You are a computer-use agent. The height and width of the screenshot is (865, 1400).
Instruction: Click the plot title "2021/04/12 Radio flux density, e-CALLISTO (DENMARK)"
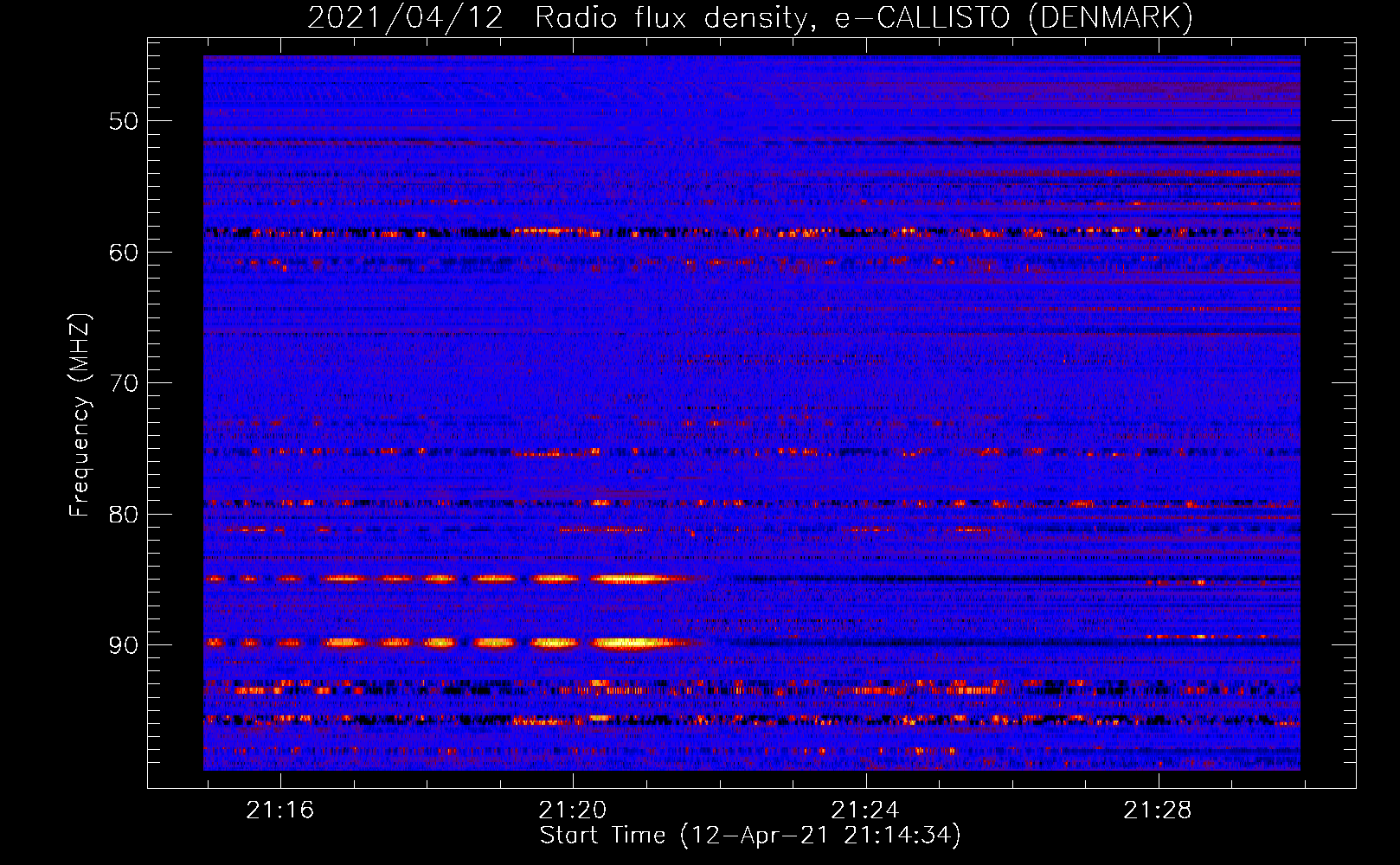pyautogui.click(x=750, y=18)
